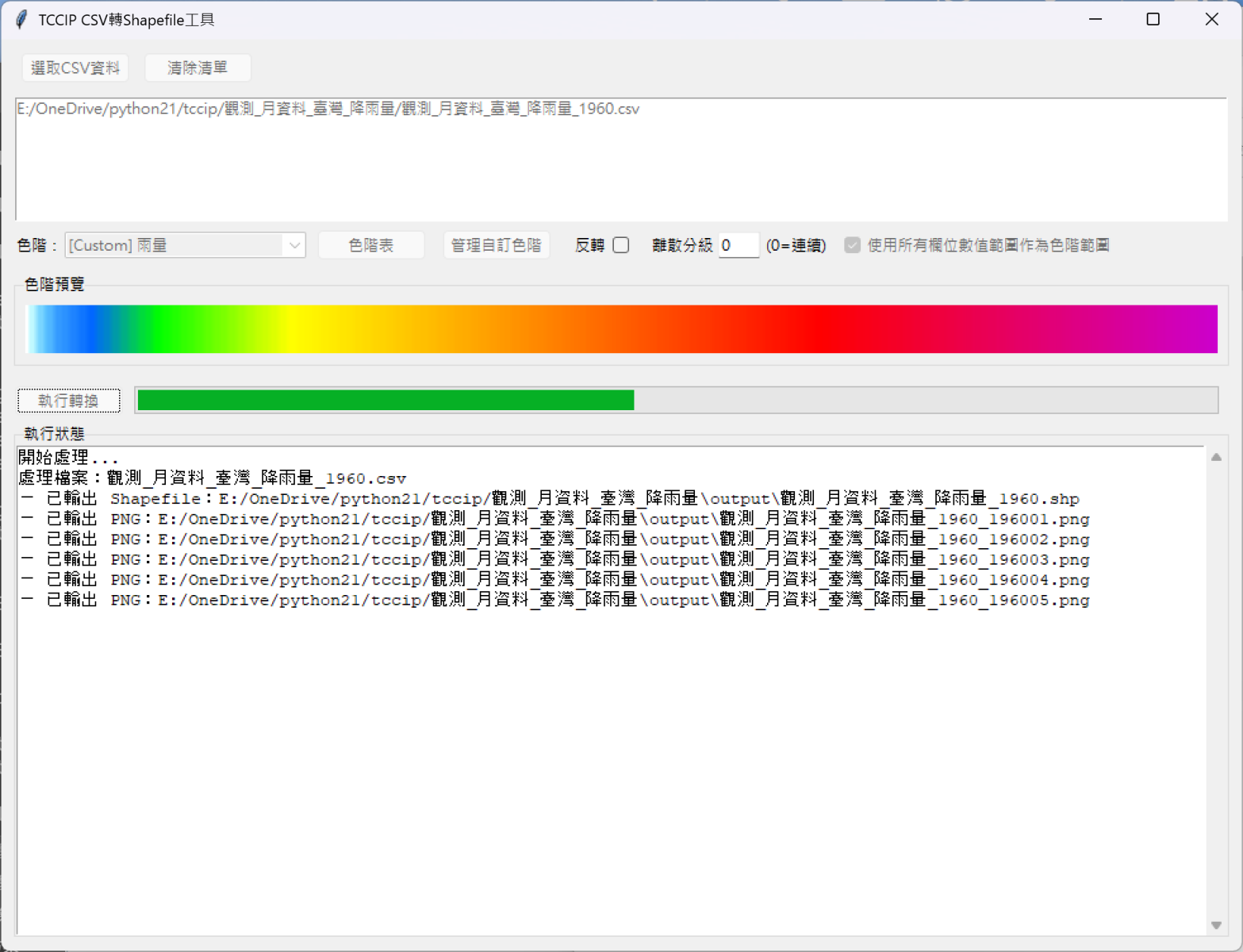Click the feather app icon in title bar
This screenshot has height=952, width=1243.
(x=21, y=20)
